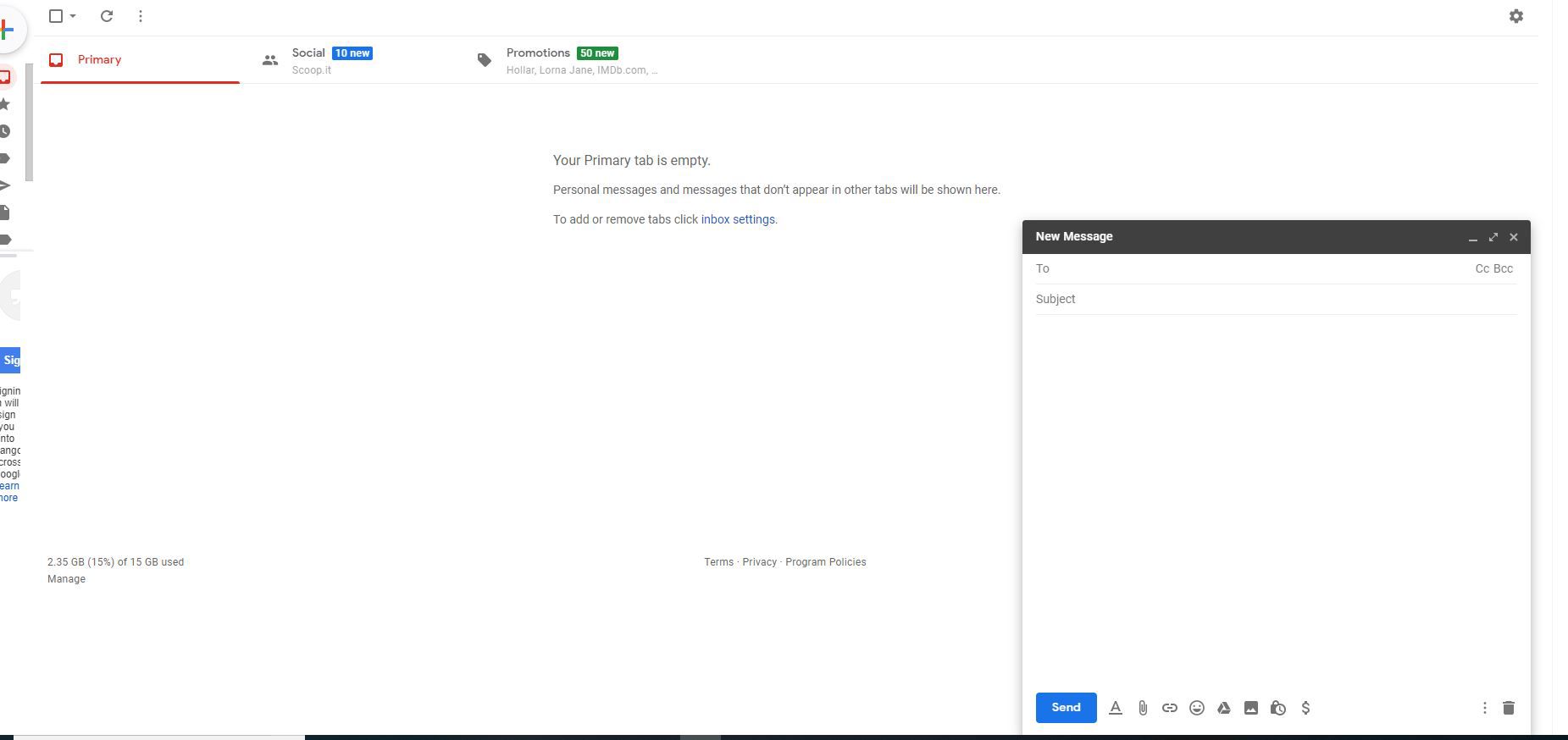Click the Learn more link in sidebar
1568x740 pixels.
pyautogui.click(x=9, y=492)
